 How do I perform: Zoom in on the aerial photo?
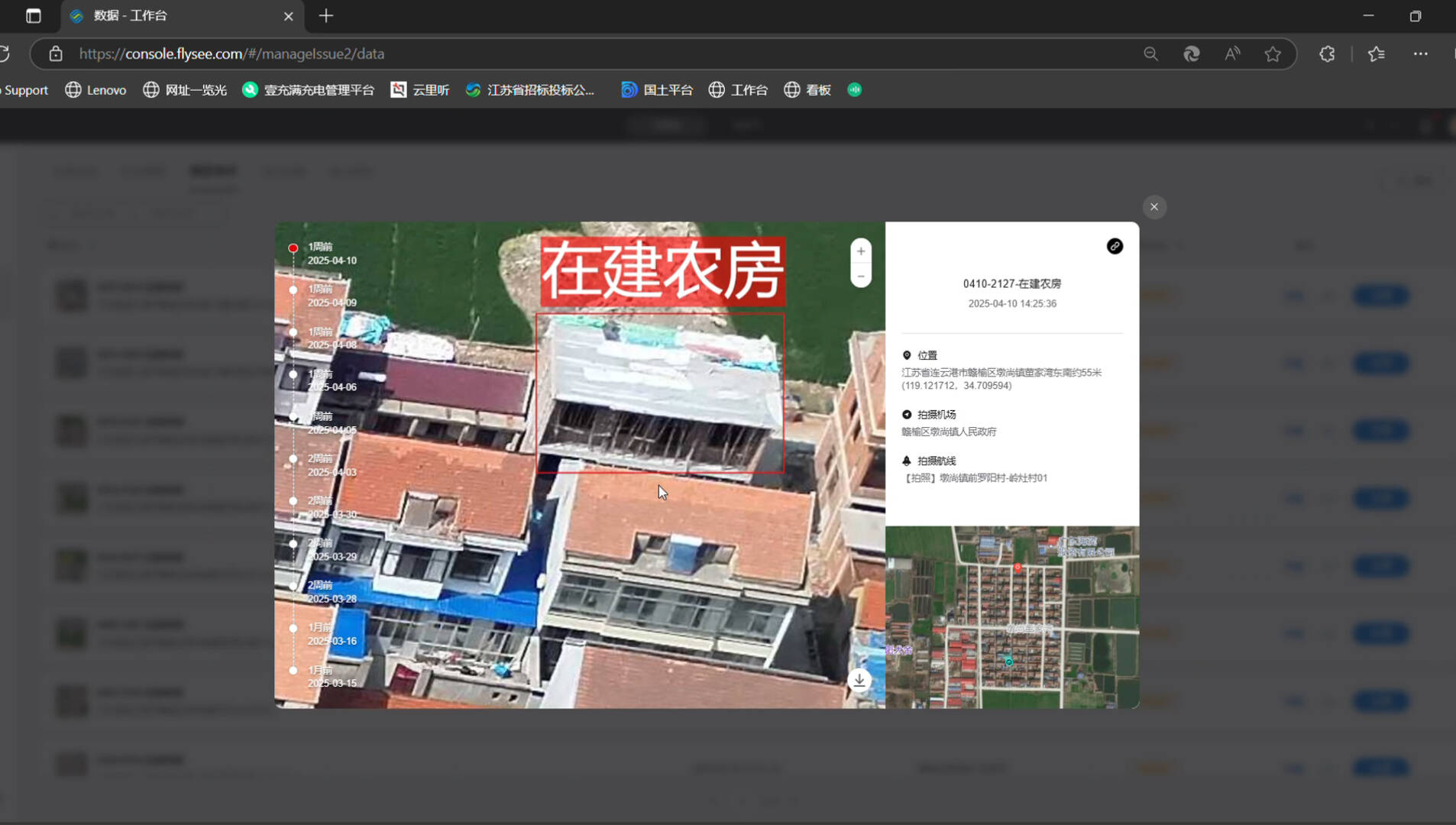point(861,251)
